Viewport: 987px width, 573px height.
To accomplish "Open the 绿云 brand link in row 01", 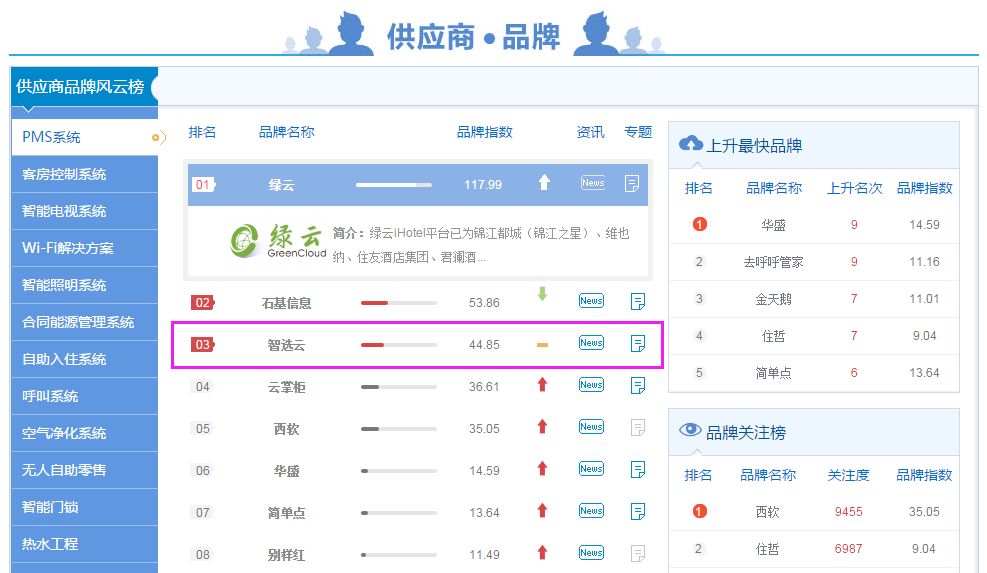I will pyautogui.click(x=281, y=185).
